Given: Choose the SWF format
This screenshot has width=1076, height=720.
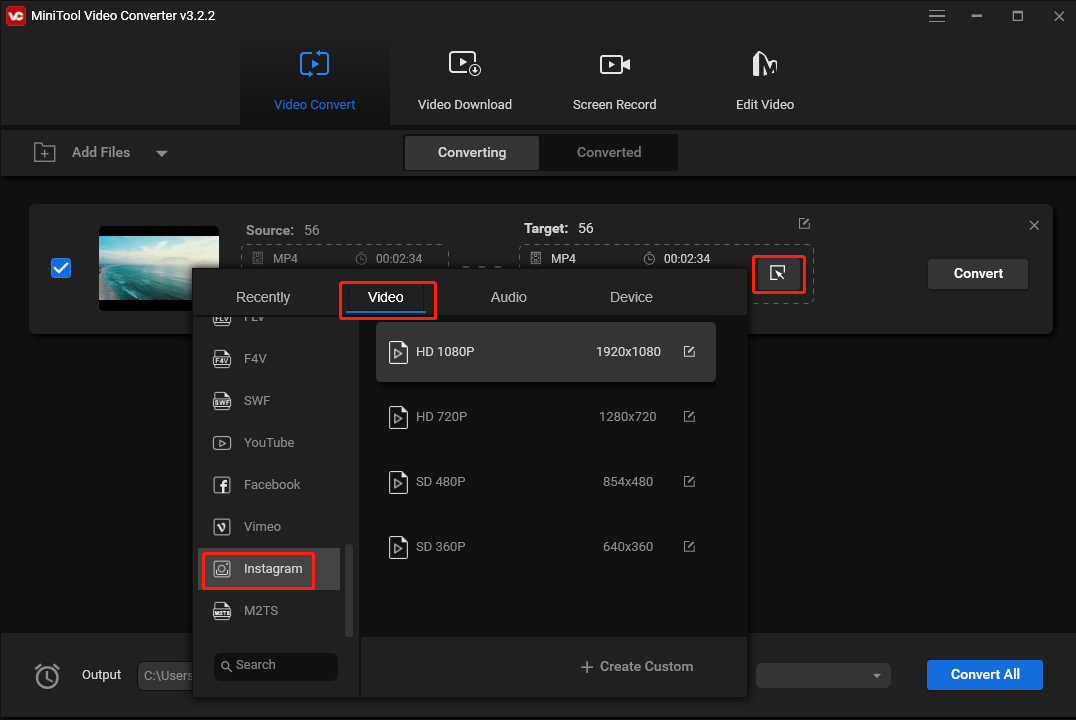Looking at the screenshot, I should coord(269,401).
